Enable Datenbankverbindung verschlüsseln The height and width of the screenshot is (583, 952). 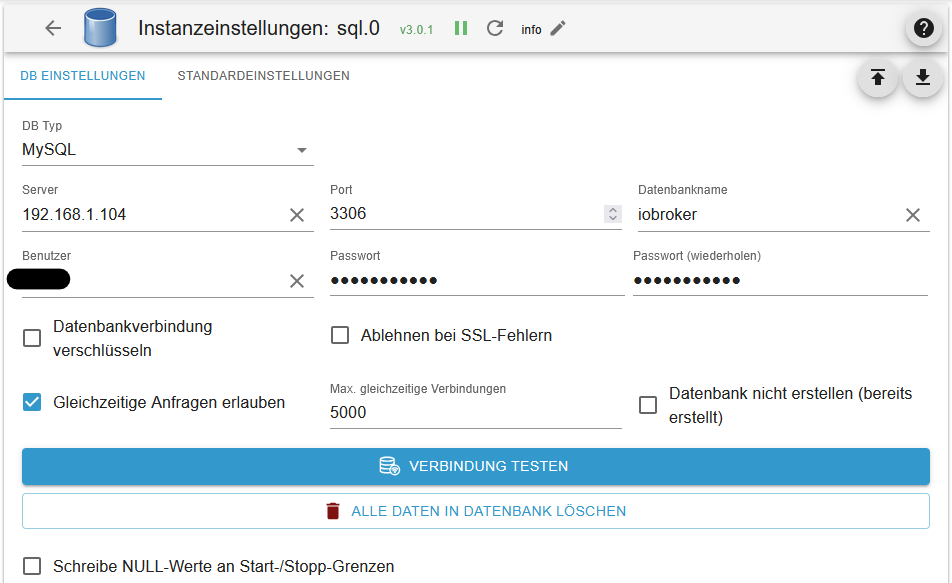31,337
